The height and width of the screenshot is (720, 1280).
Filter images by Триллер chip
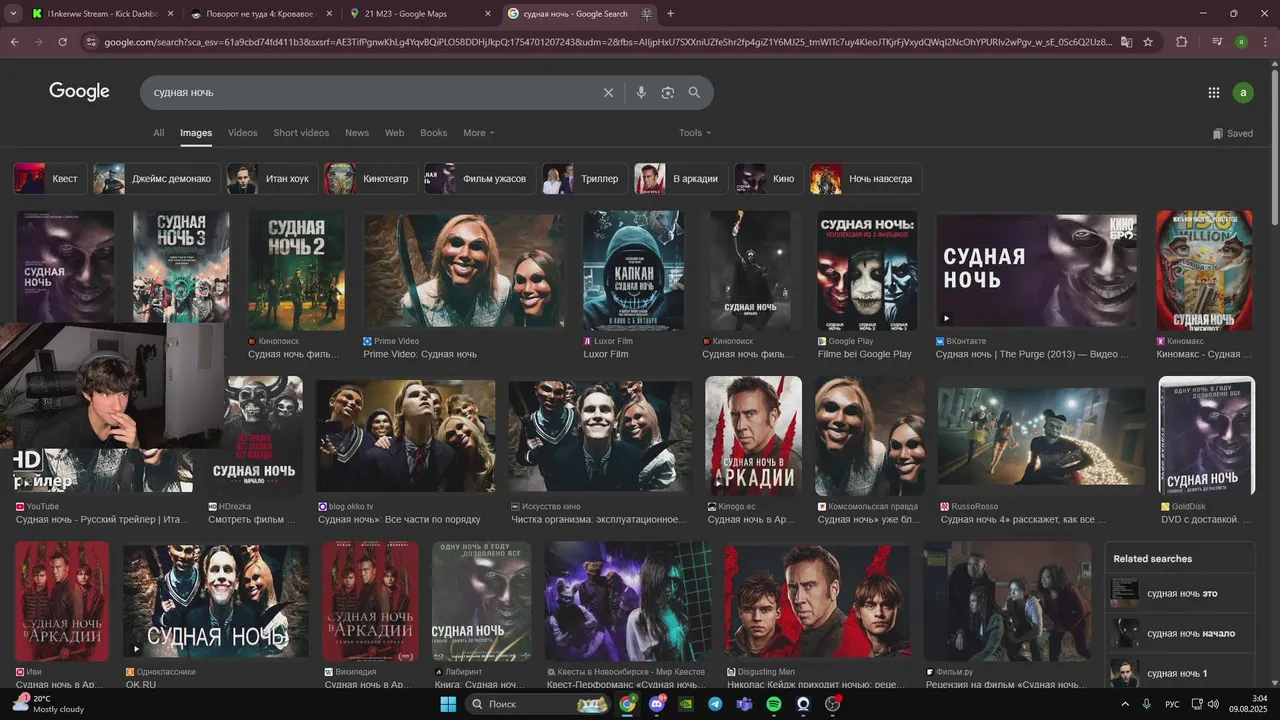point(585,179)
